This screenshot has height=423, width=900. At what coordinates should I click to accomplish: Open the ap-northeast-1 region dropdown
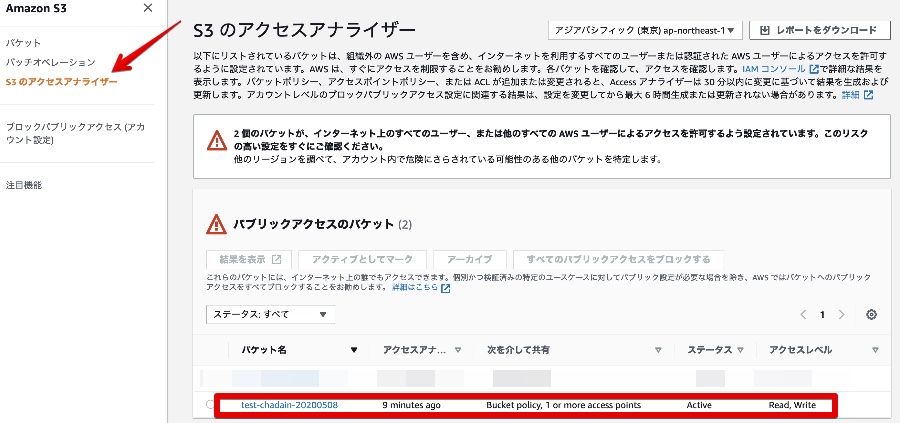coord(646,30)
